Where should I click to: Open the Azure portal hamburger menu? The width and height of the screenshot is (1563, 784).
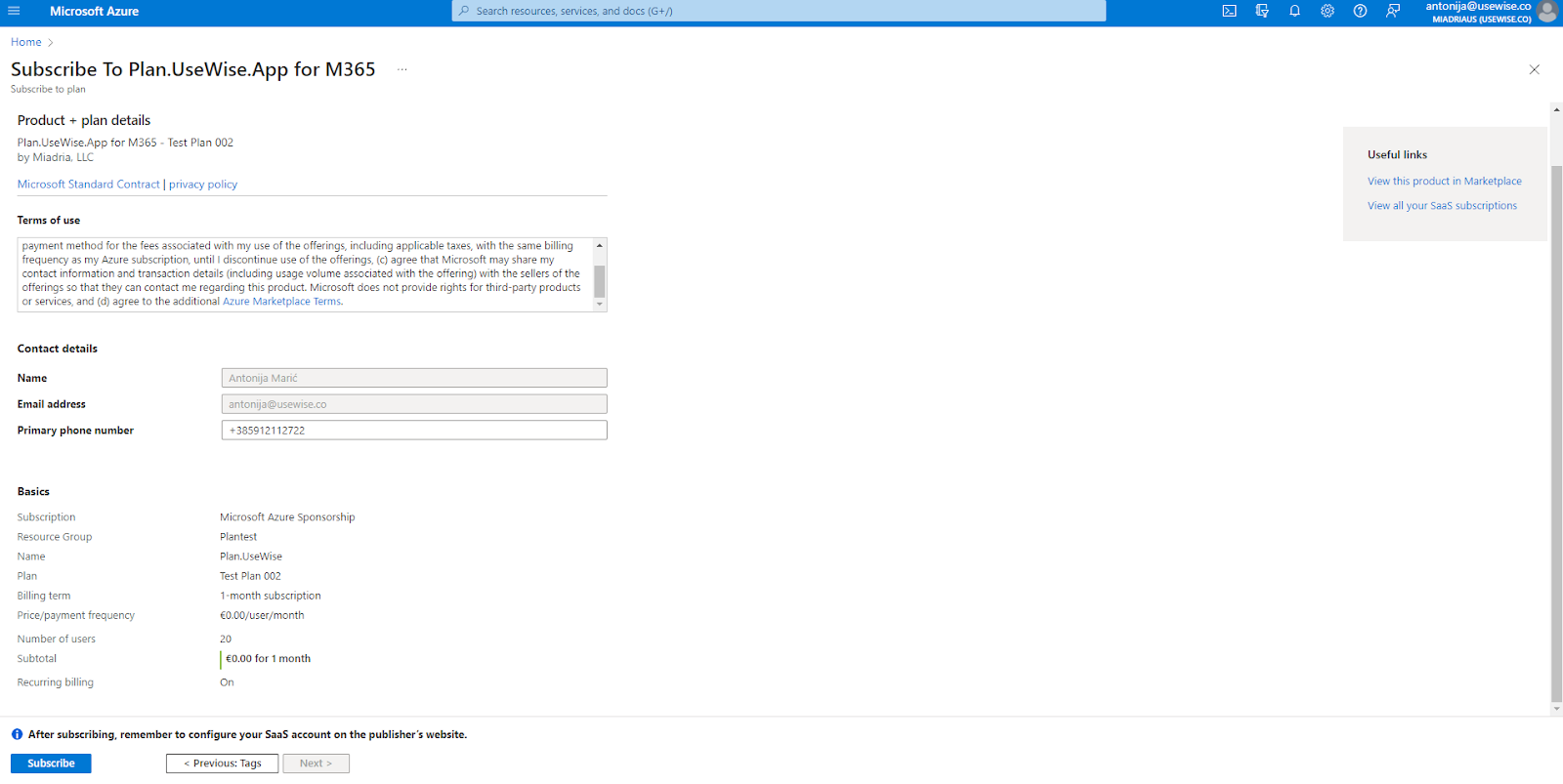click(x=14, y=11)
